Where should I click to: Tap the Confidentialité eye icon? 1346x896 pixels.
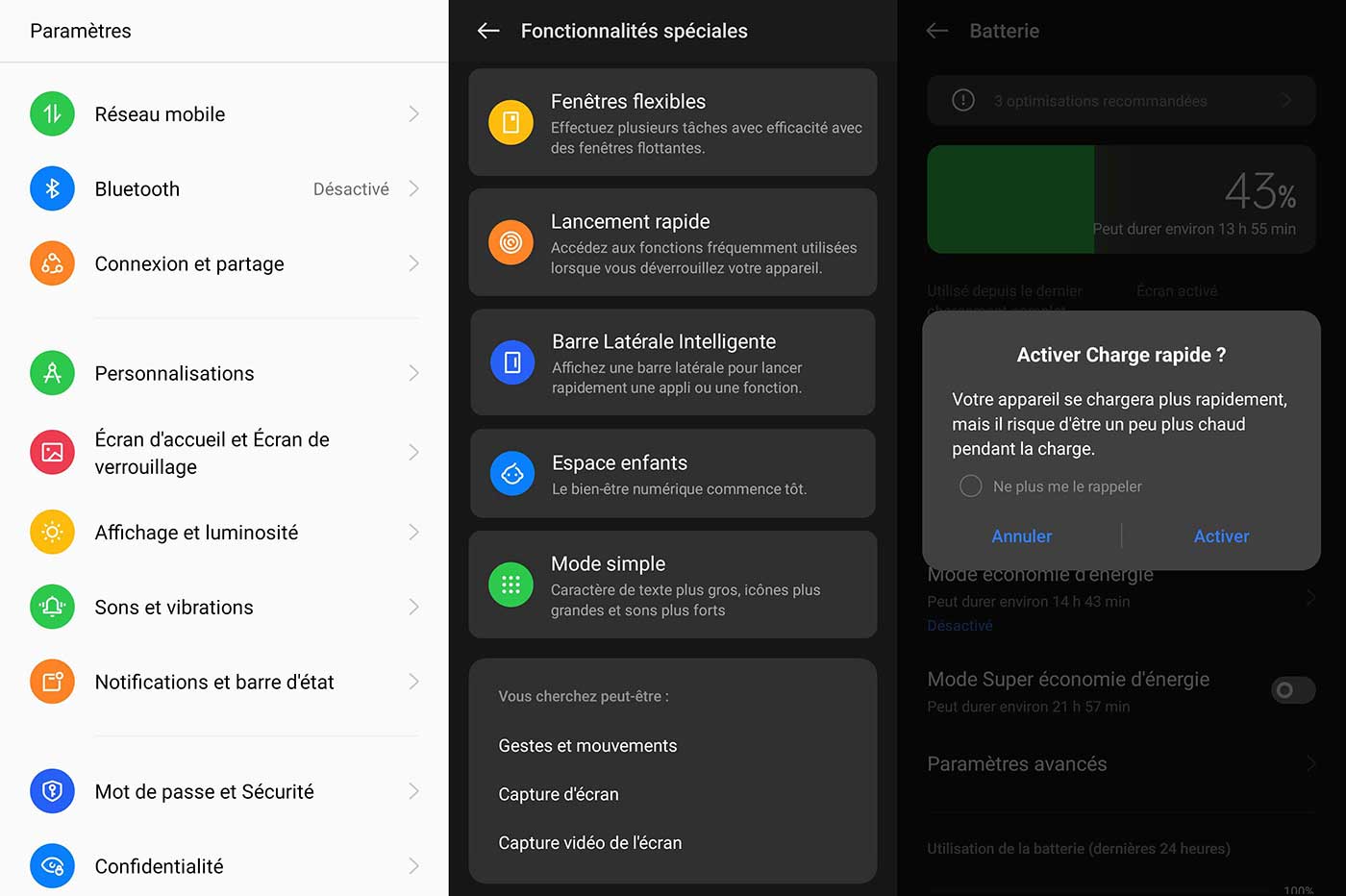click(52, 866)
